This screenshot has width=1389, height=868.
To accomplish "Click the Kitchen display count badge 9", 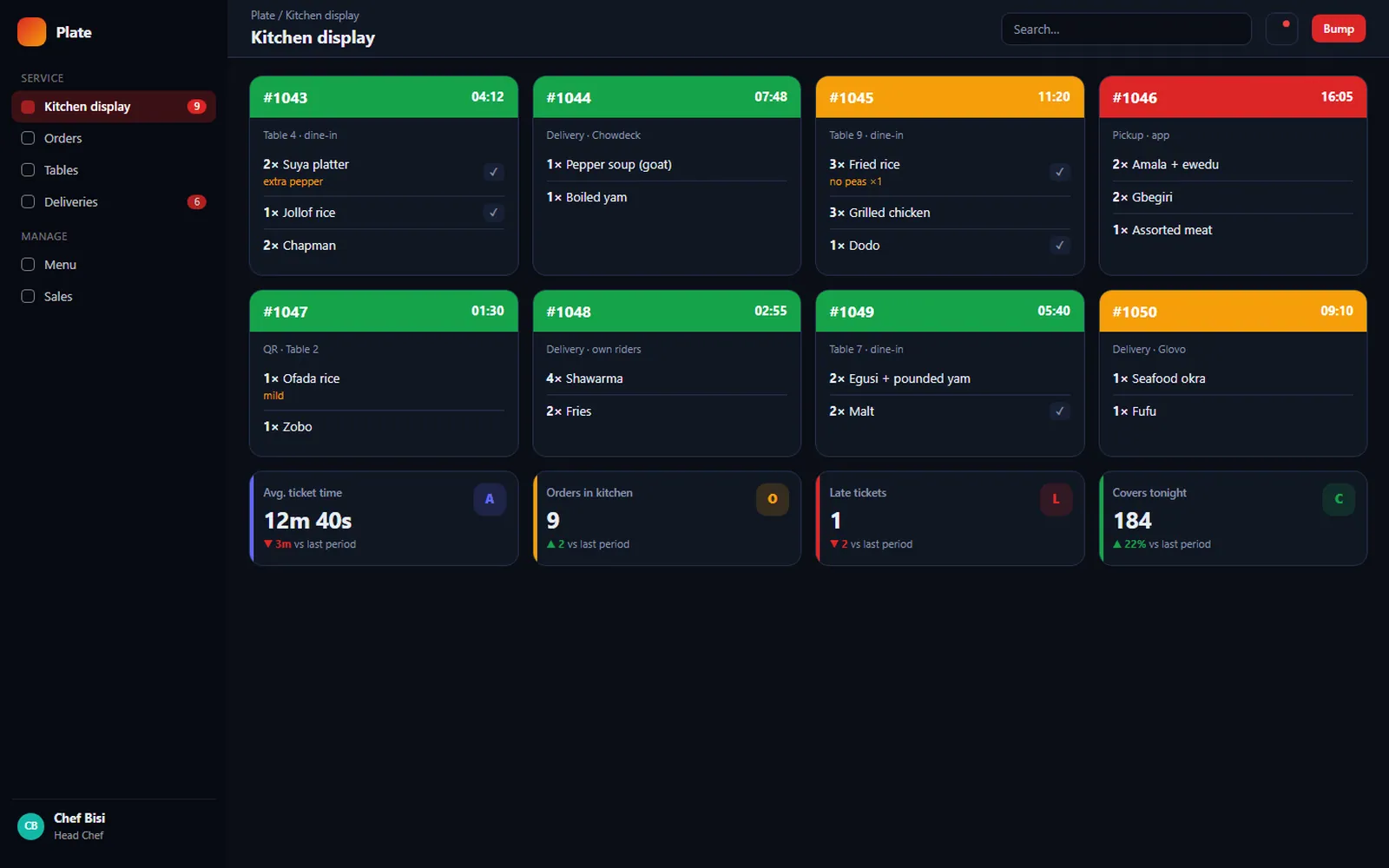I will [197, 107].
